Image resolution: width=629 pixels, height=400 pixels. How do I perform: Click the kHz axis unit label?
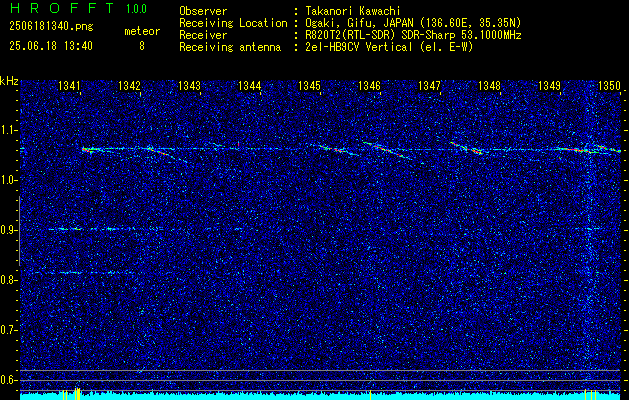(x=9, y=81)
